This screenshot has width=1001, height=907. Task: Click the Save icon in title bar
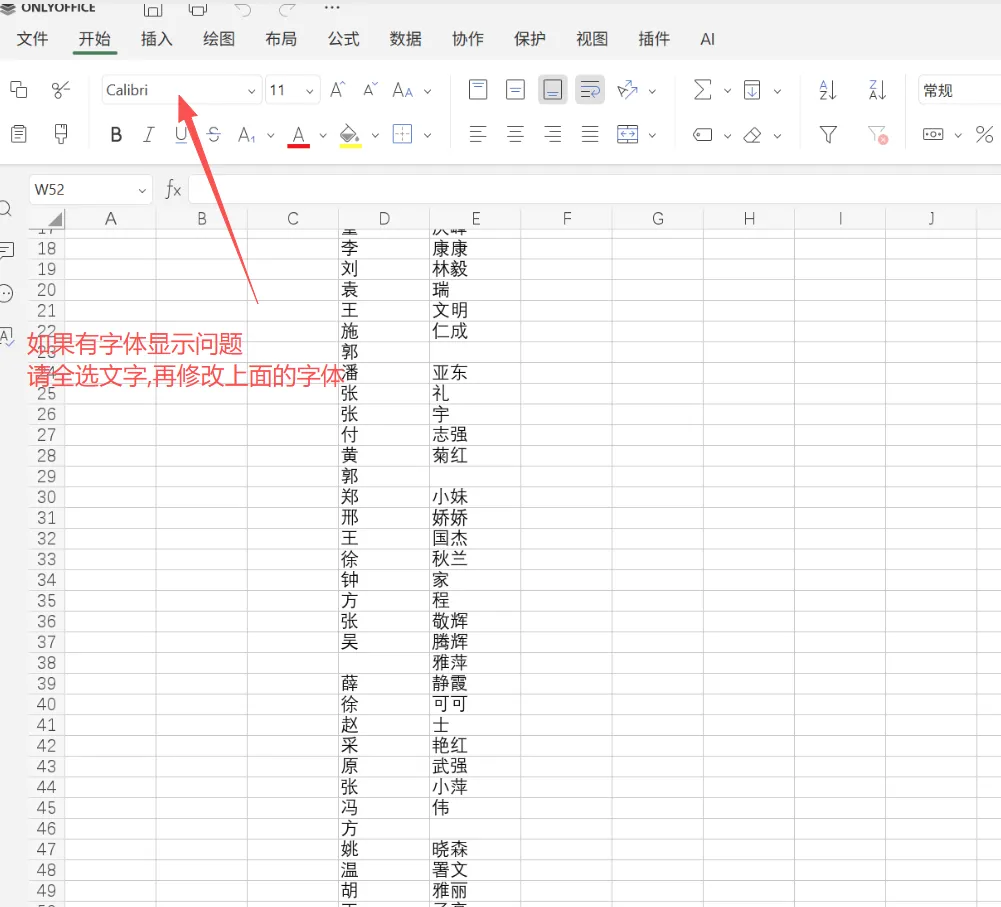pos(153,9)
